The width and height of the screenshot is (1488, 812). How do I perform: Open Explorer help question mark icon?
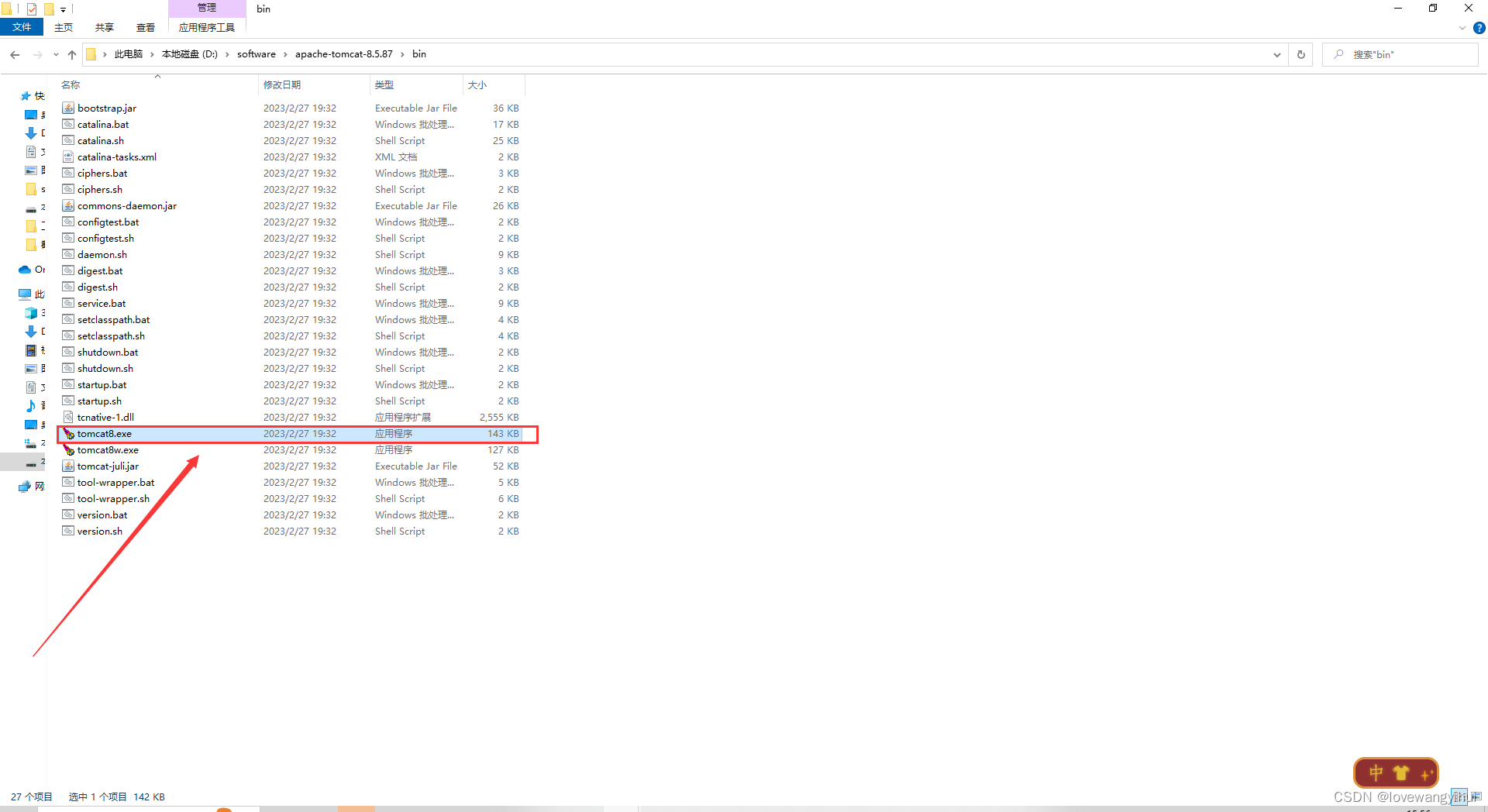point(1479,28)
